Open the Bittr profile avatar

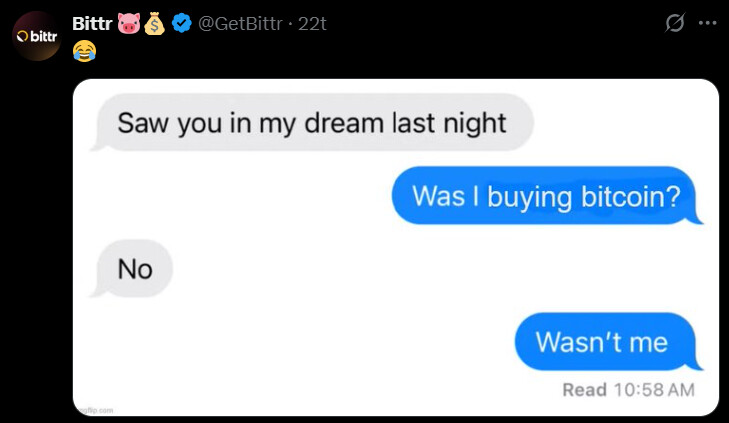tap(37, 36)
